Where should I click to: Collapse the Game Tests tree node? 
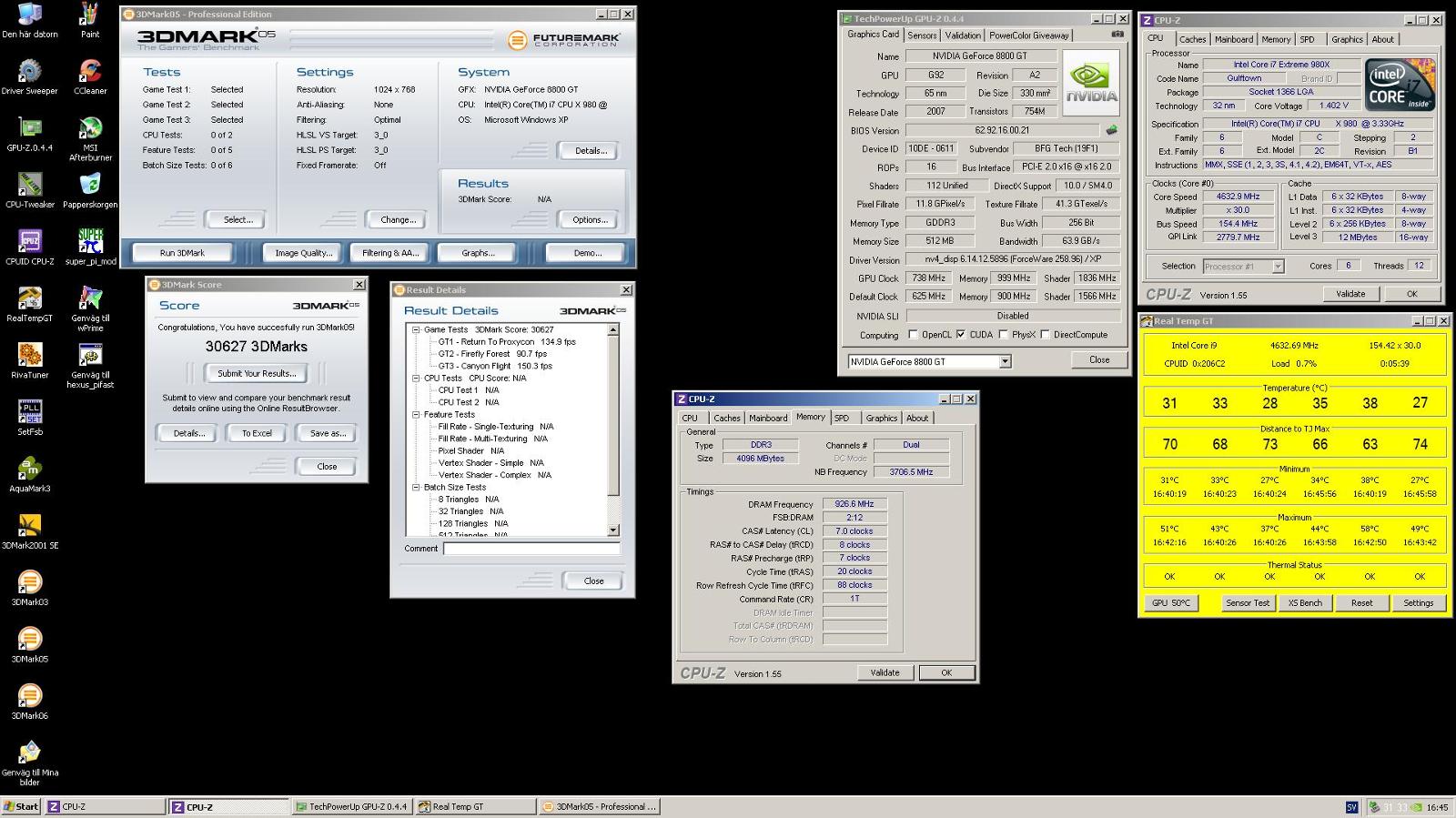pyautogui.click(x=416, y=330)
